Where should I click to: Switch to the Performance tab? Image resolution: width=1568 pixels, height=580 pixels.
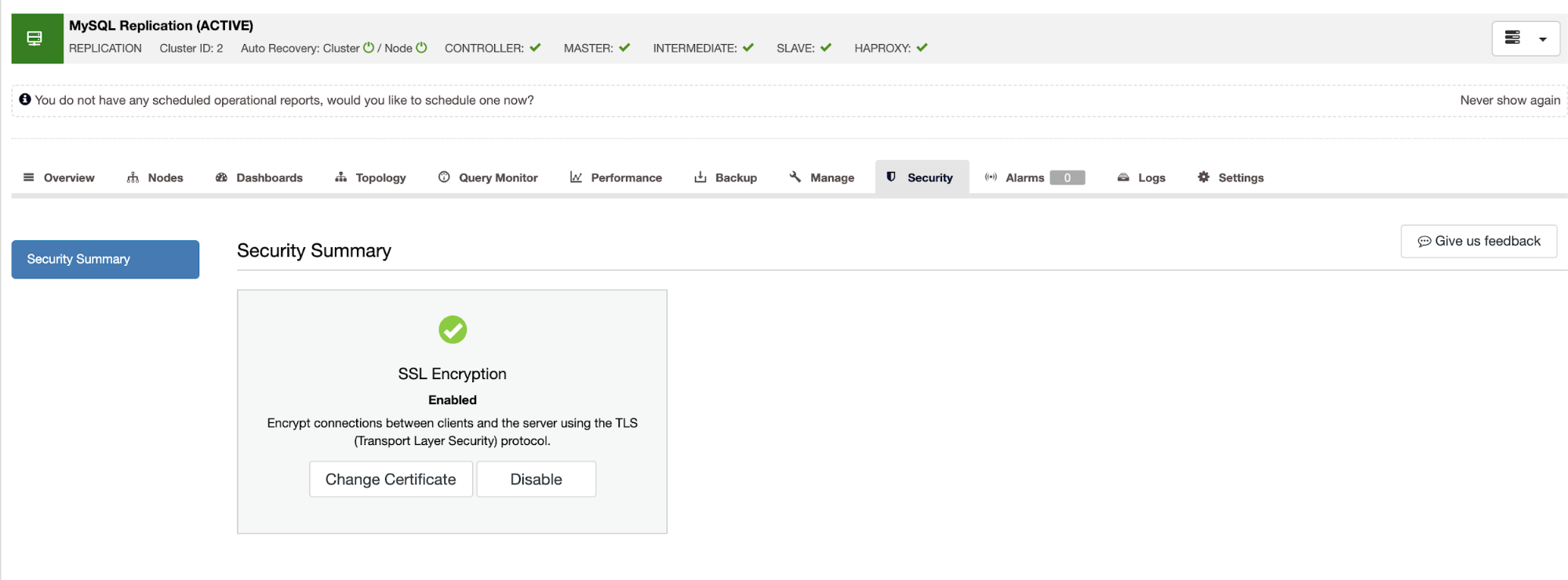[x=616, y=177]
